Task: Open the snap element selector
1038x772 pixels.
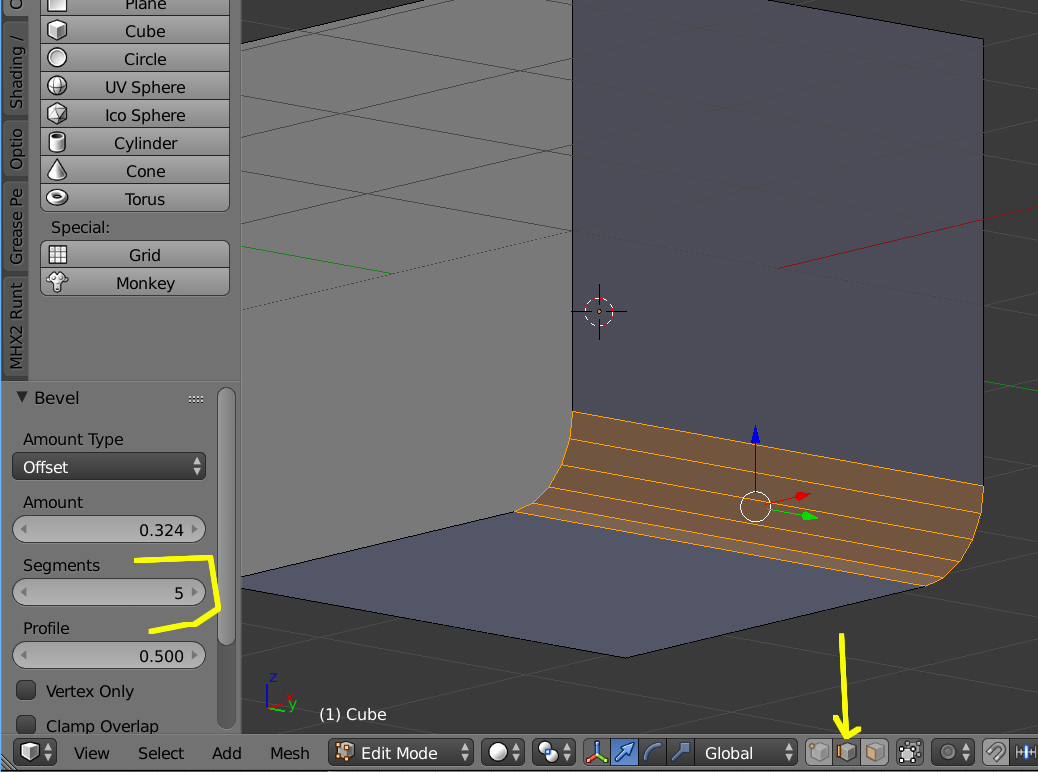Action: (x=1025, y=752)
